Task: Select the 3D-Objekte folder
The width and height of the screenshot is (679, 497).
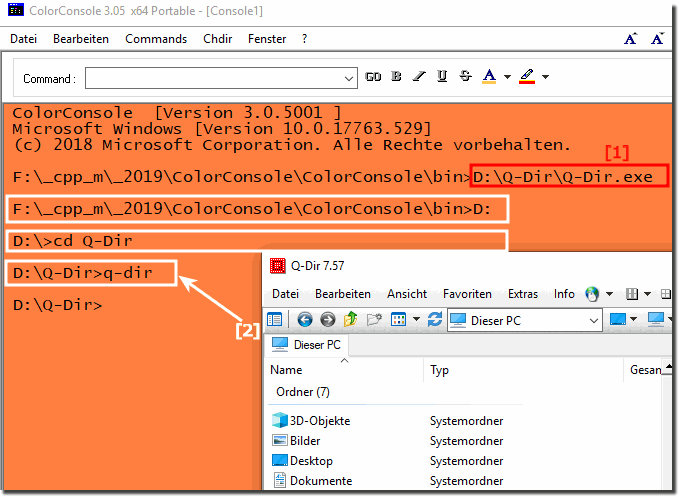Action: 320,421
